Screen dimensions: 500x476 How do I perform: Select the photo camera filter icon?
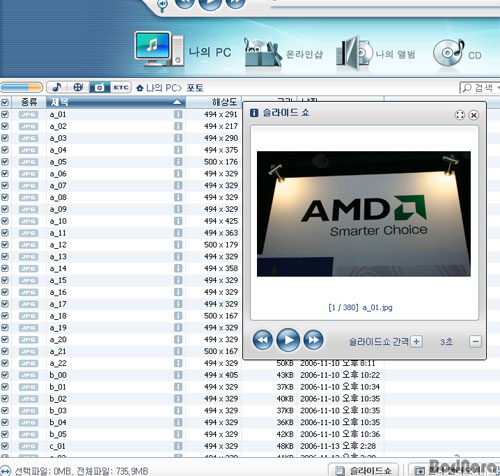tap(99, 87)
